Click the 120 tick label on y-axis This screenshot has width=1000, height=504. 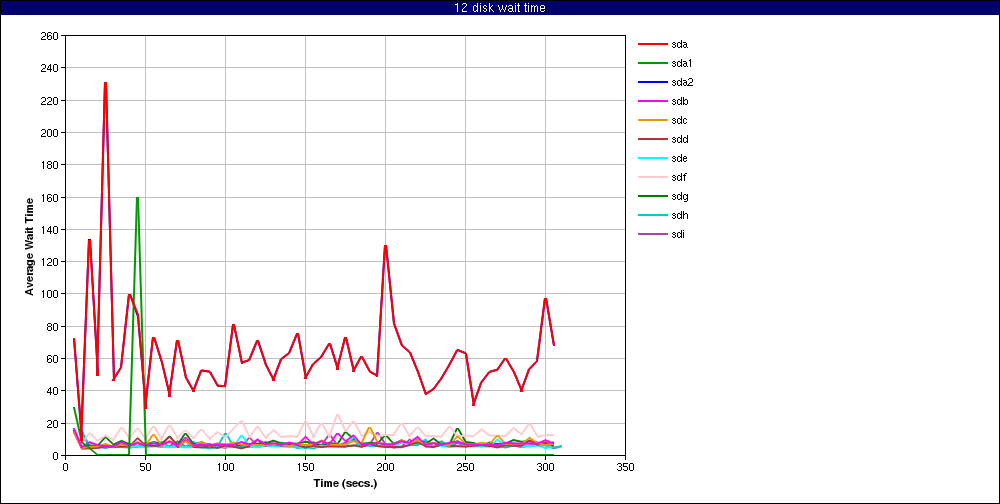[50, 262]
